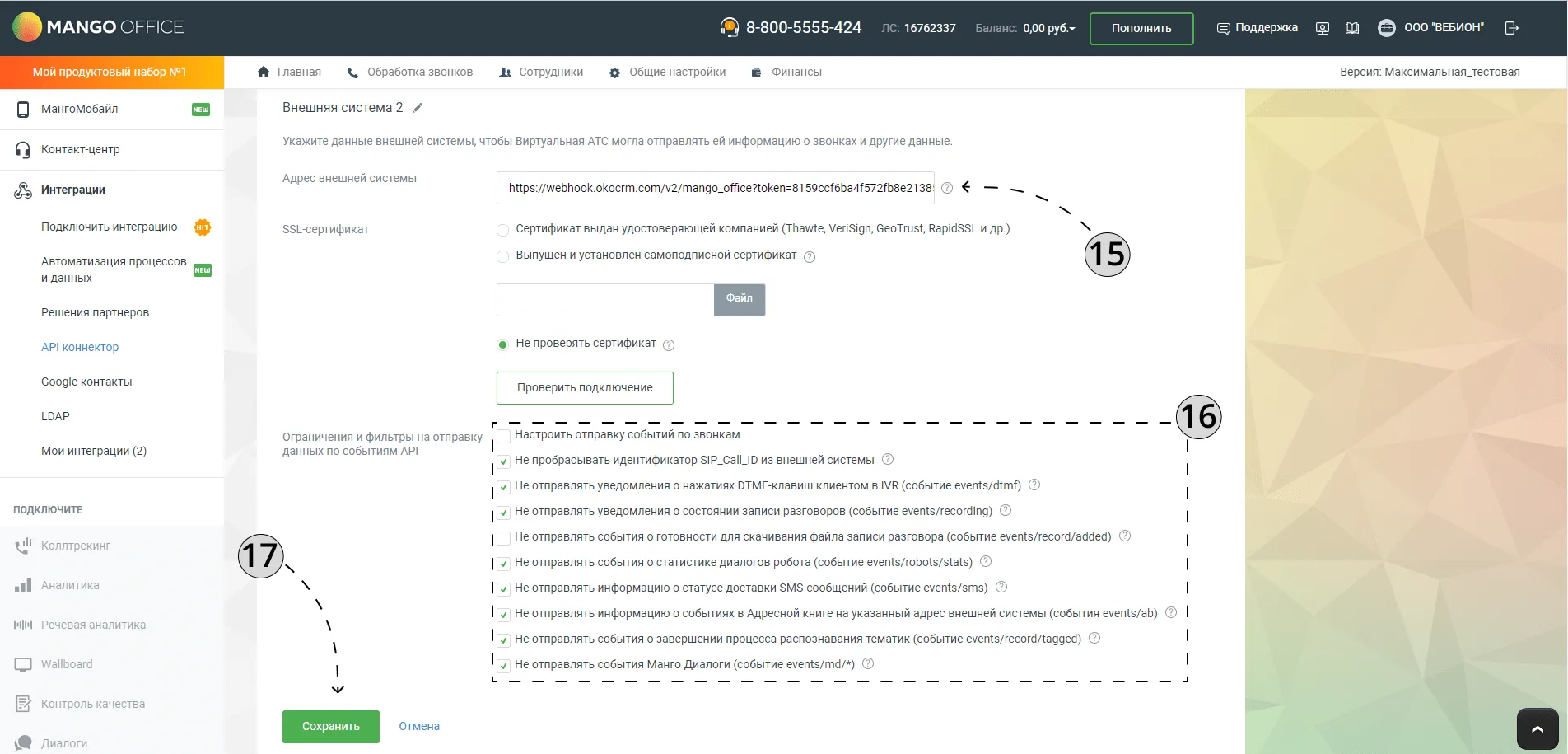This screenshot has height=754, width=1568.
Task: Open the balance dropdown arrow
Action: coord(1072,29)
